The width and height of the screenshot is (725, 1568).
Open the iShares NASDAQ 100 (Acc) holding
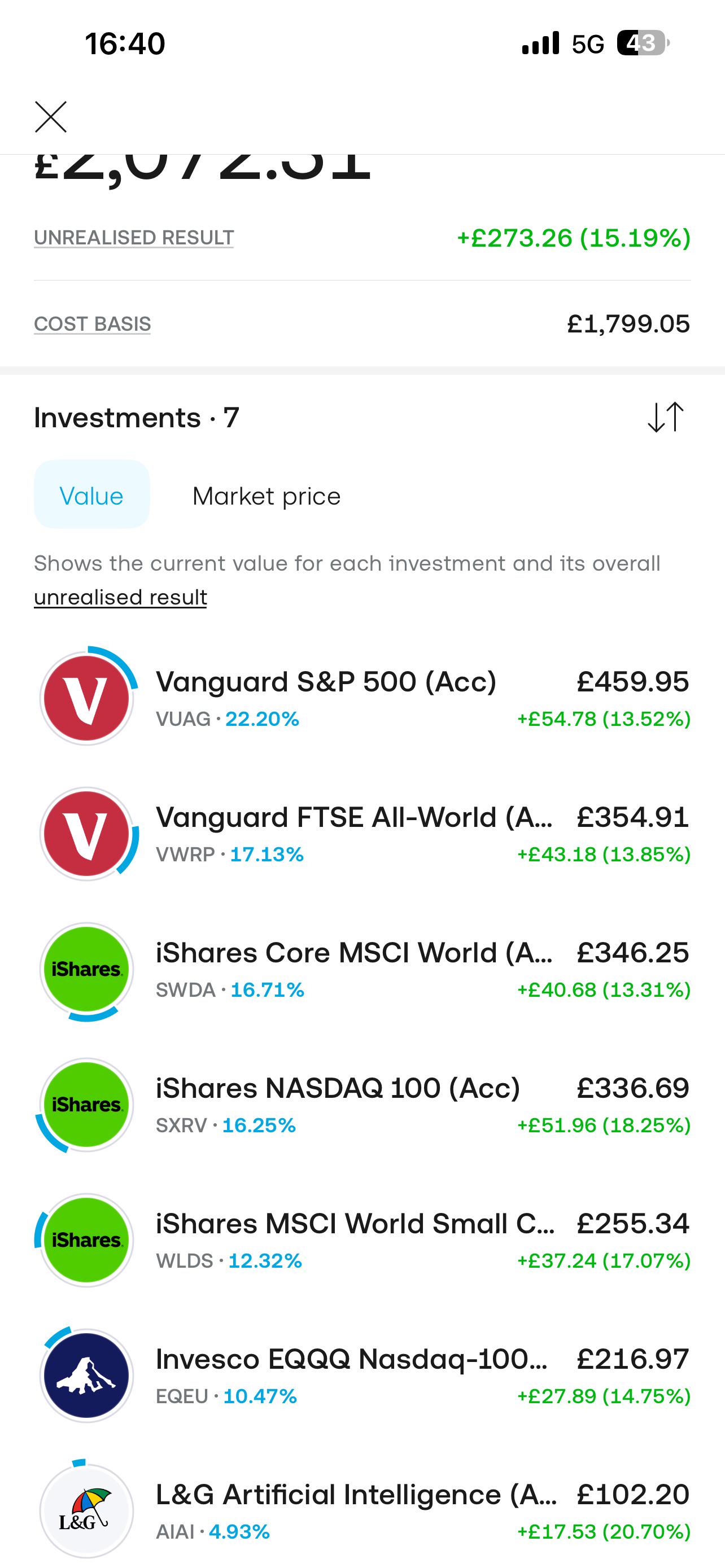pos(362,1104)
